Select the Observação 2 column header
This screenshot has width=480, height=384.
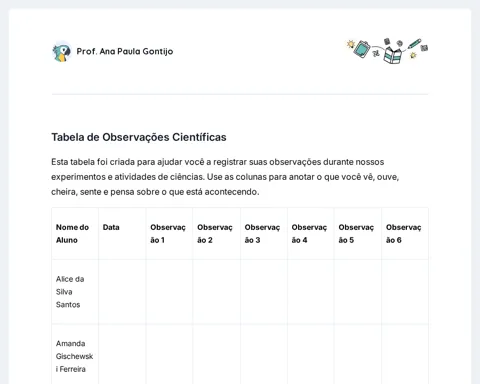pos(216,234)
